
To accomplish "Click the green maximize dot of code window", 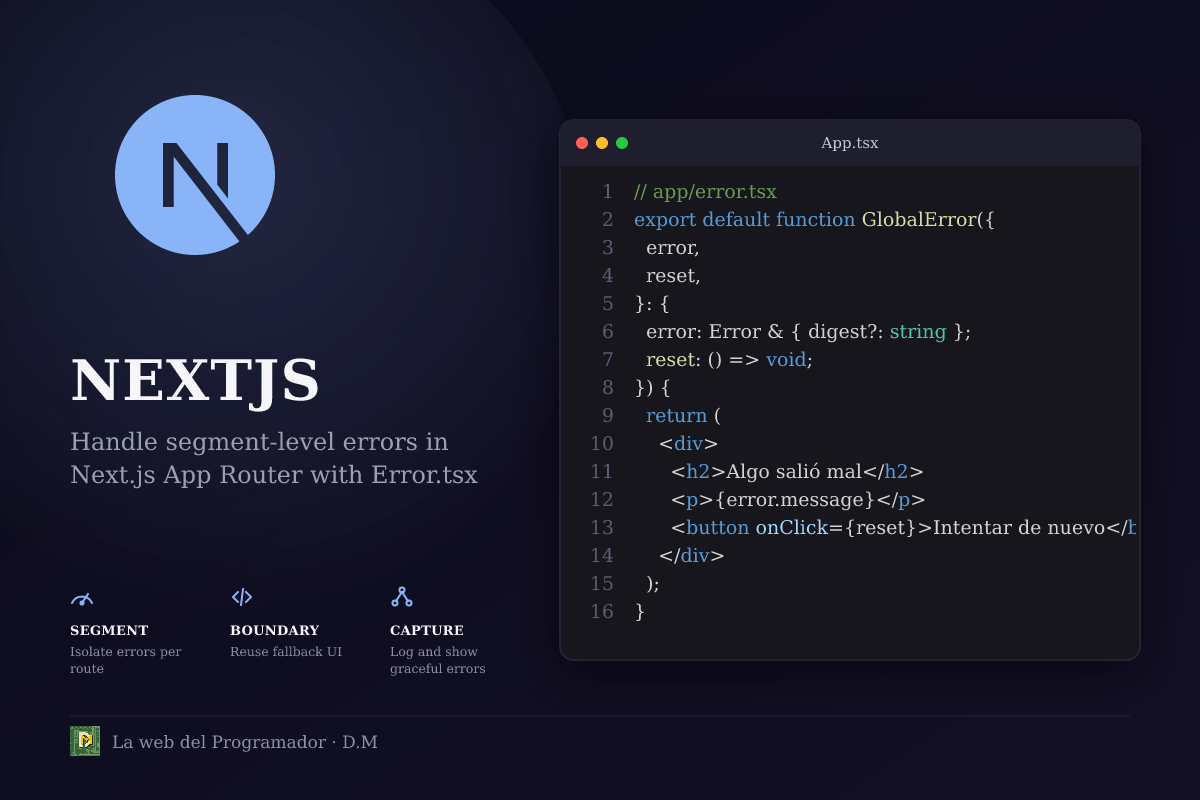I will pos(622,143).
